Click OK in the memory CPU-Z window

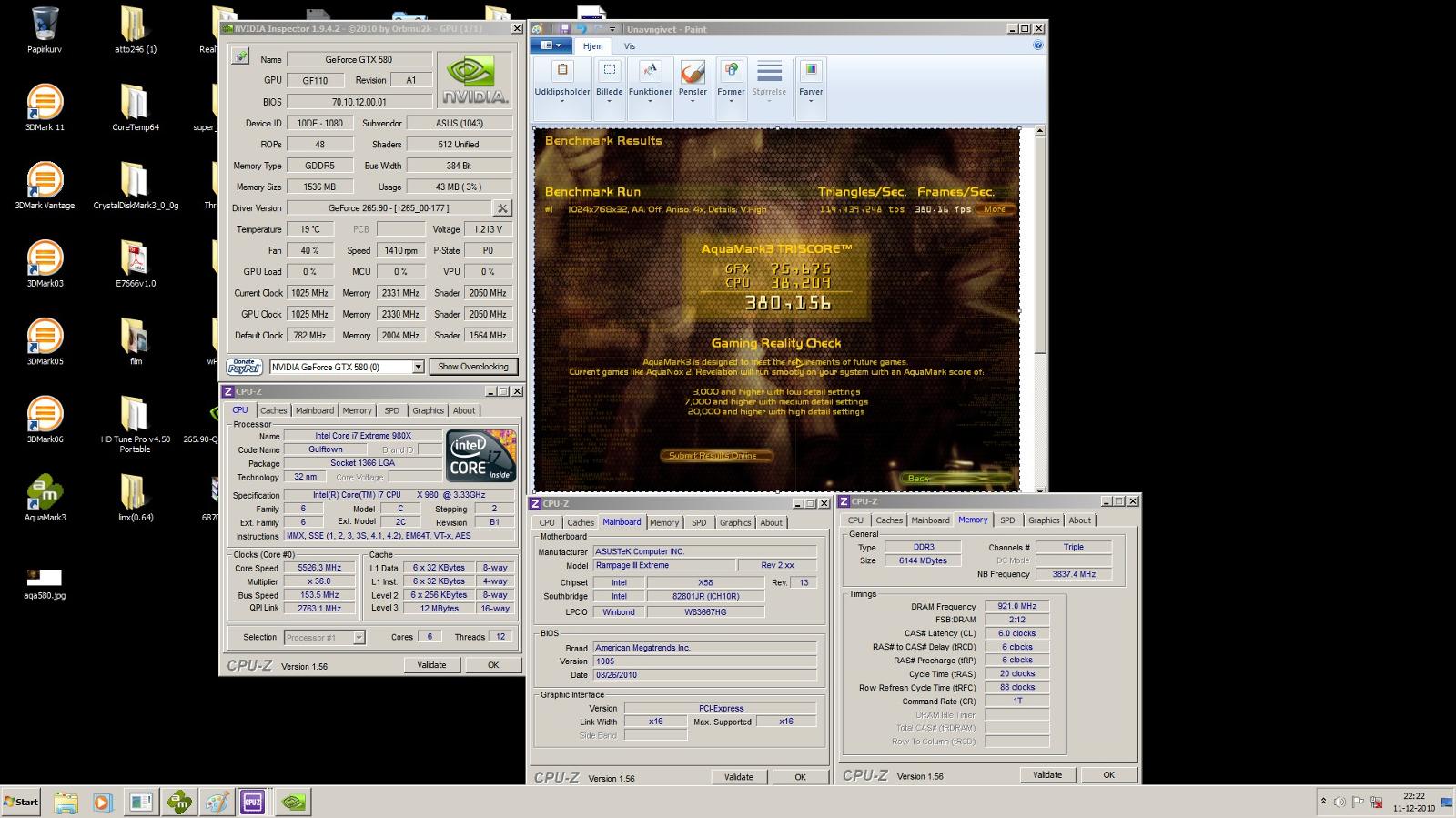pyautogui.click(x=1109, y=775)
